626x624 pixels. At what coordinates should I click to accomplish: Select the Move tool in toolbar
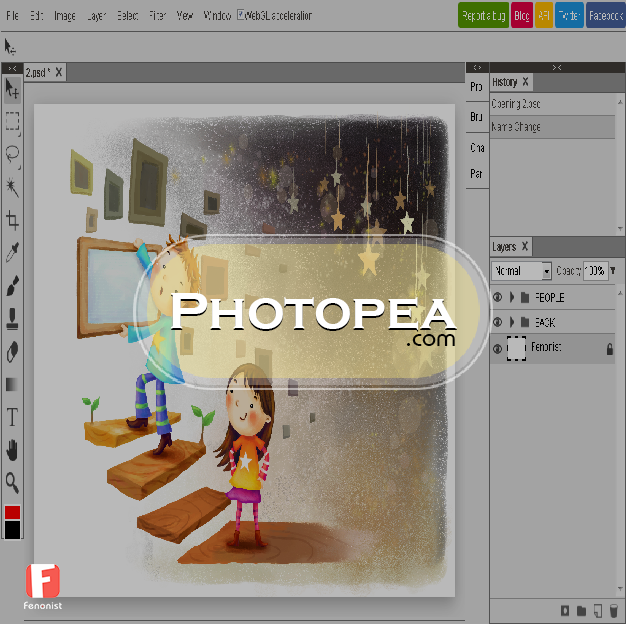[12, 89]
